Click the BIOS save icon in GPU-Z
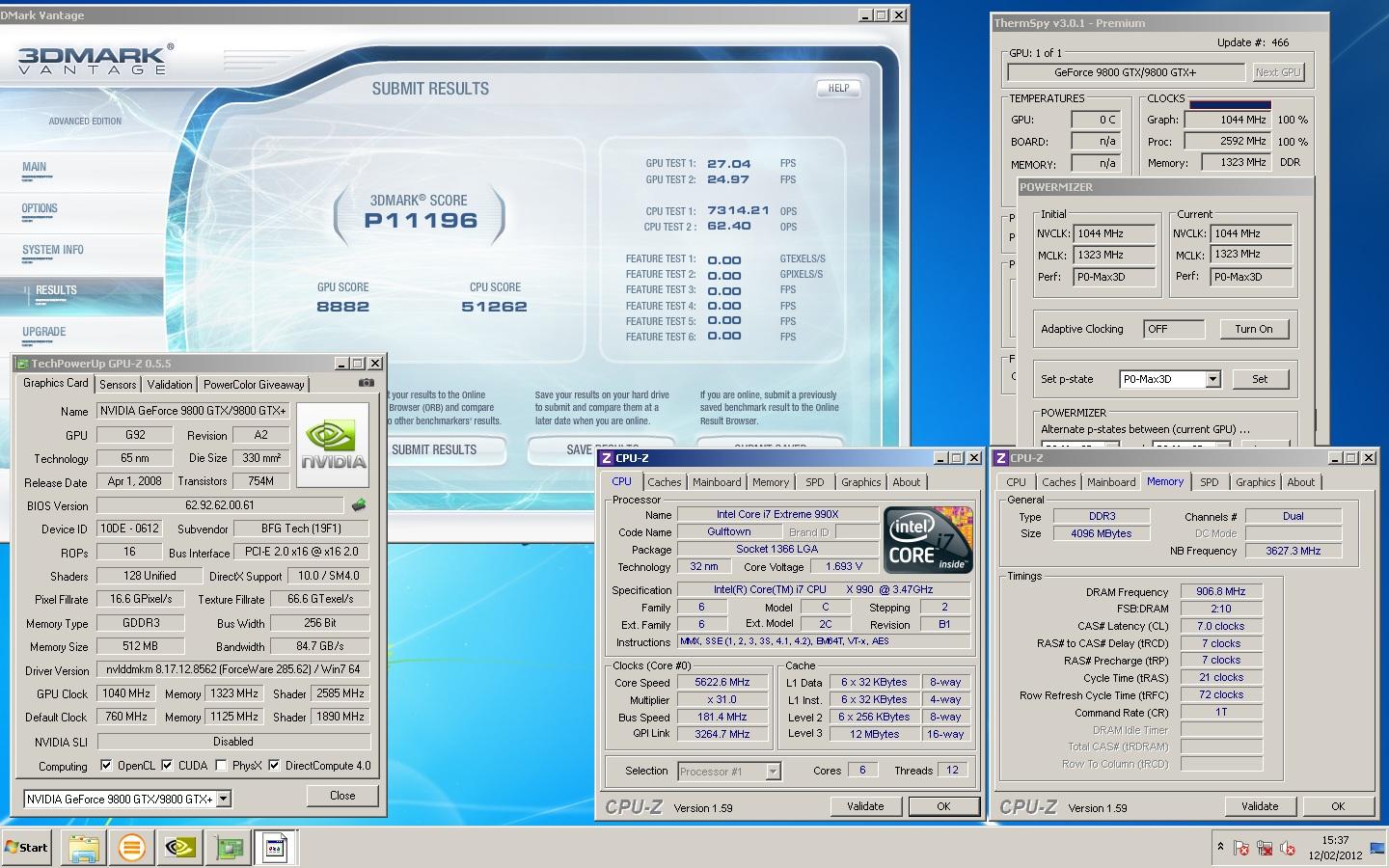 point(359,505)
